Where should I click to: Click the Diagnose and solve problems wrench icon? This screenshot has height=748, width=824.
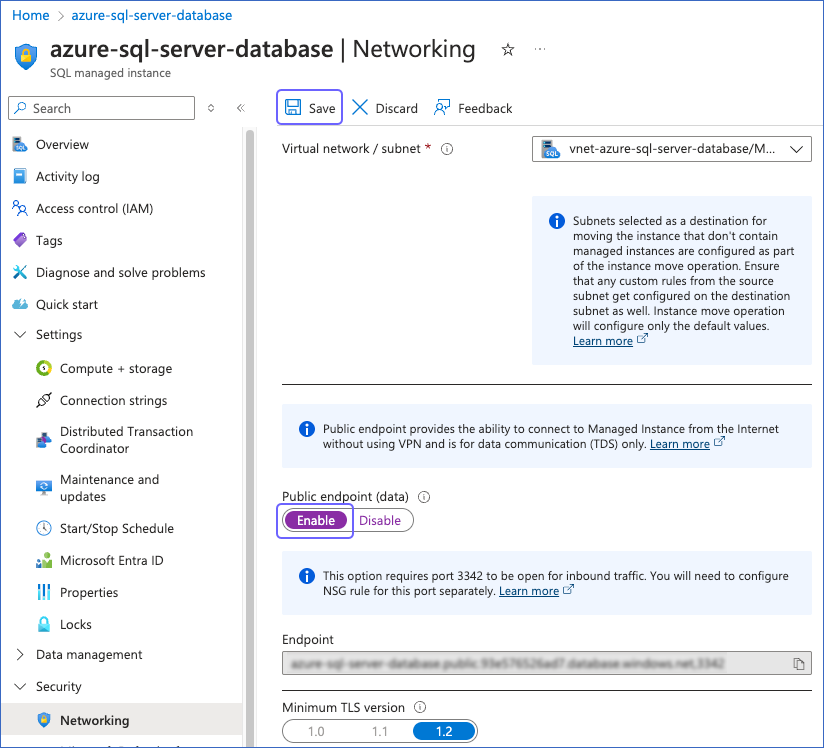[20, 272]
